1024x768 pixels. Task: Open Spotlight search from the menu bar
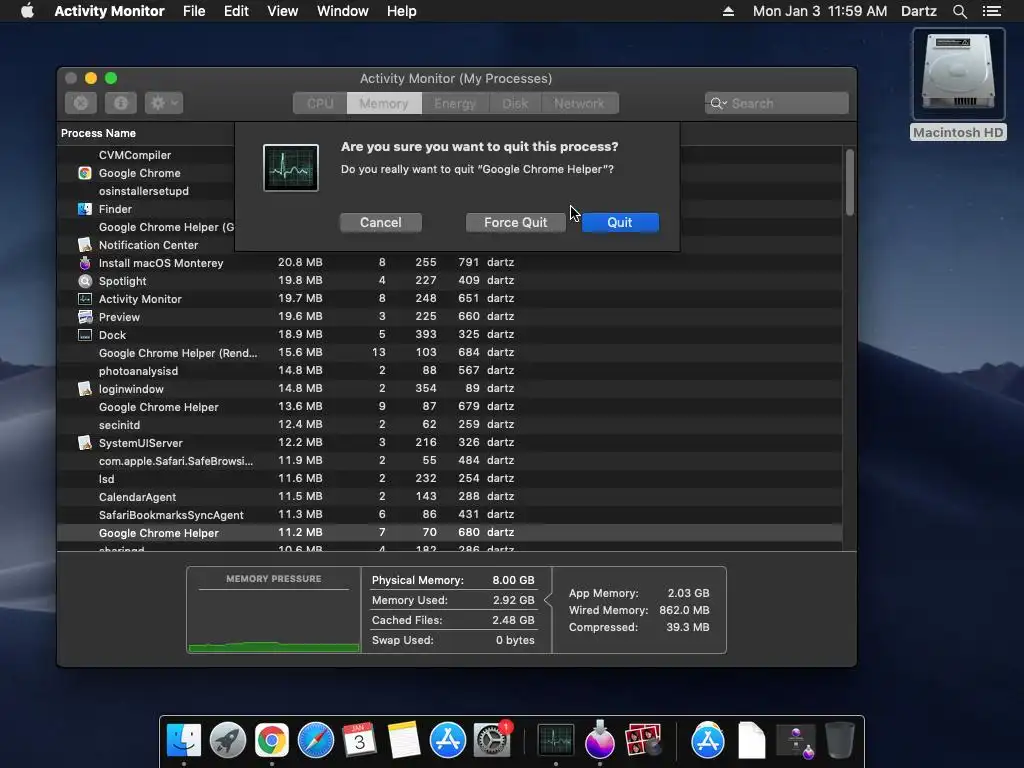pos(959,11)
